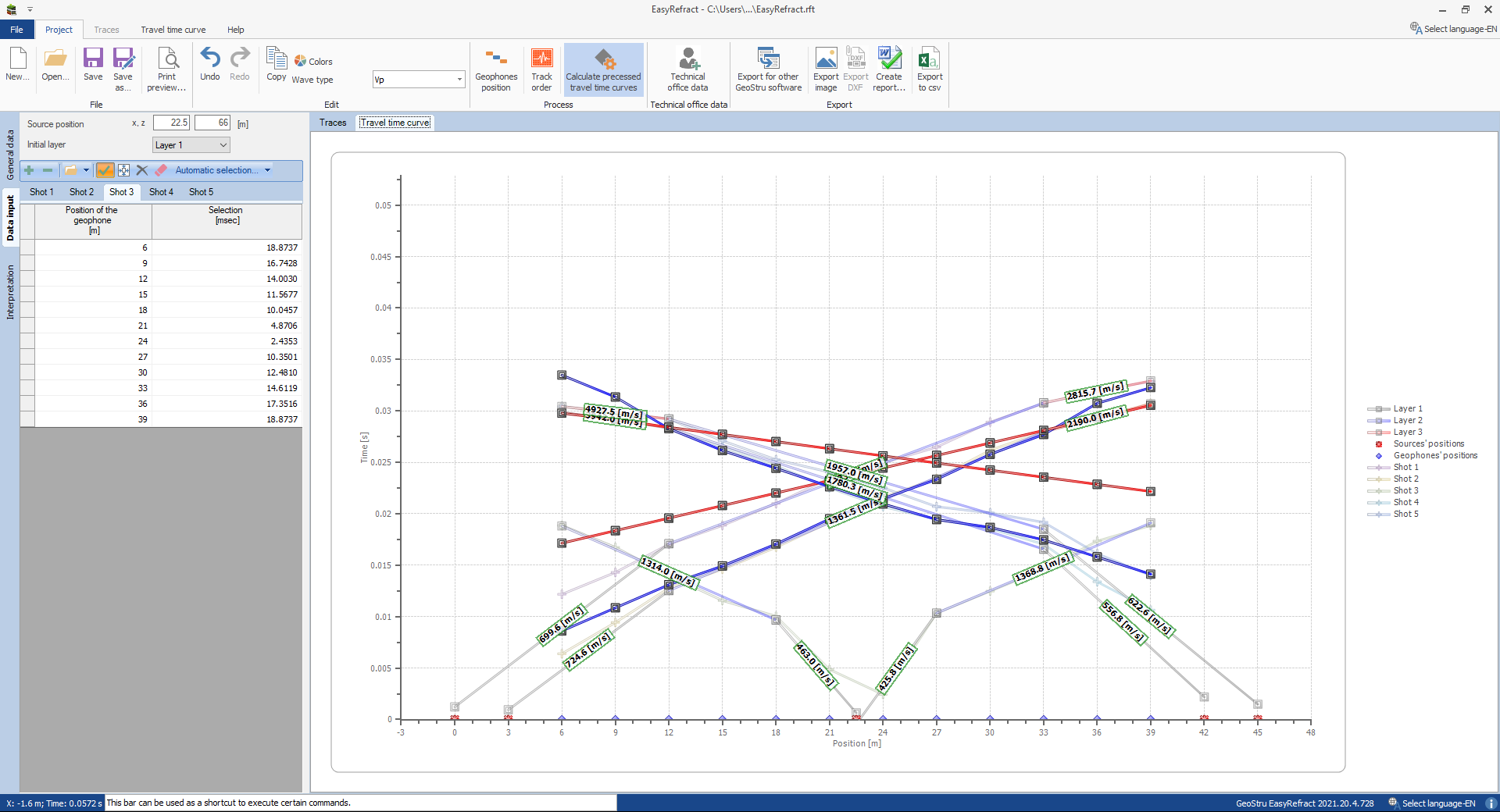This screenshot has width=1500, height=812.
Task: Export for other GeoStru software
Action: click(x=768, y=69)
